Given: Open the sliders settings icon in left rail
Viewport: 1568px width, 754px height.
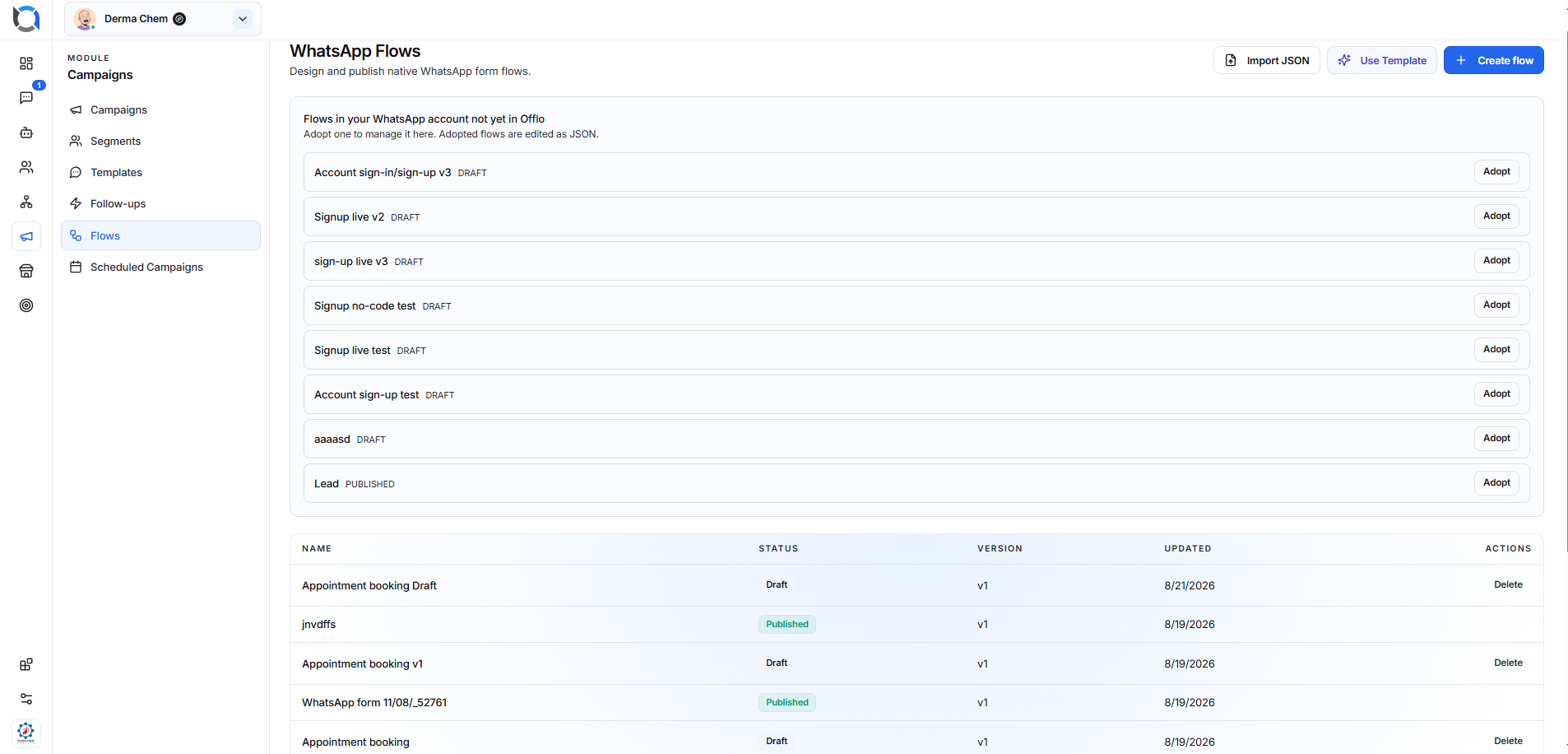Looking at the screenshot, I should coord(26,699).
